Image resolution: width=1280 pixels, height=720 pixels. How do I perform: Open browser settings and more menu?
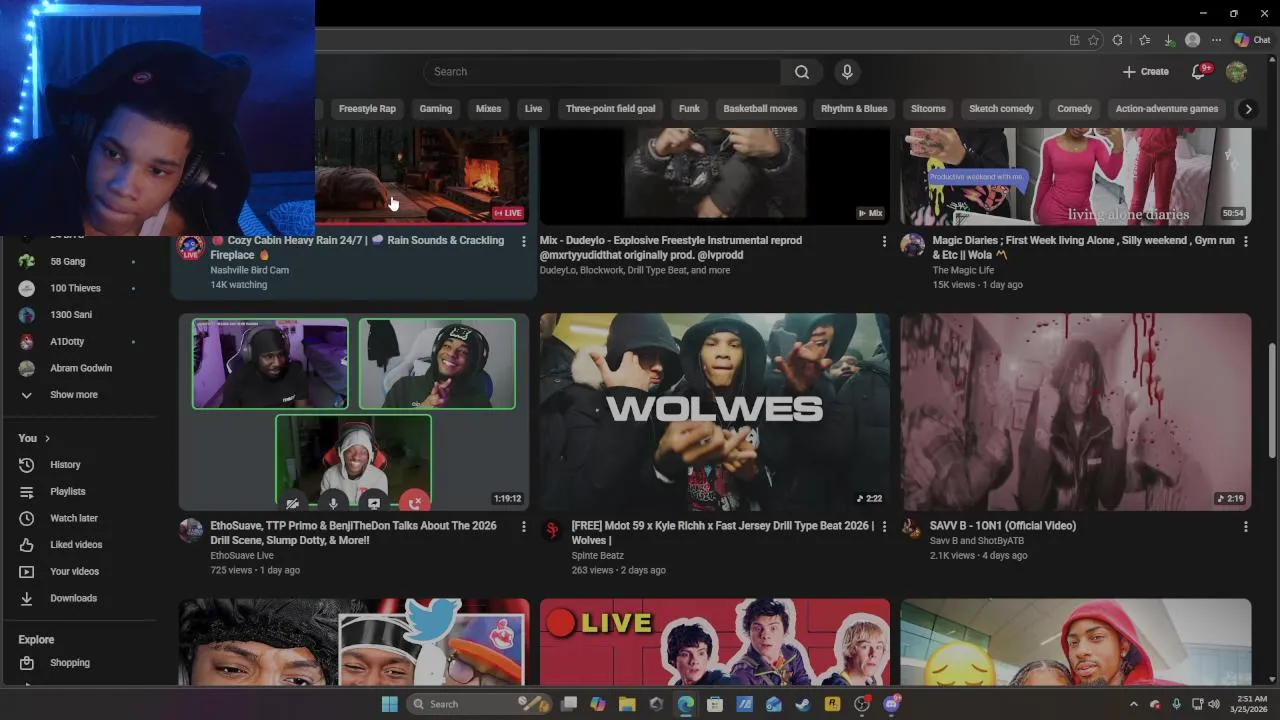point(1216,40)
